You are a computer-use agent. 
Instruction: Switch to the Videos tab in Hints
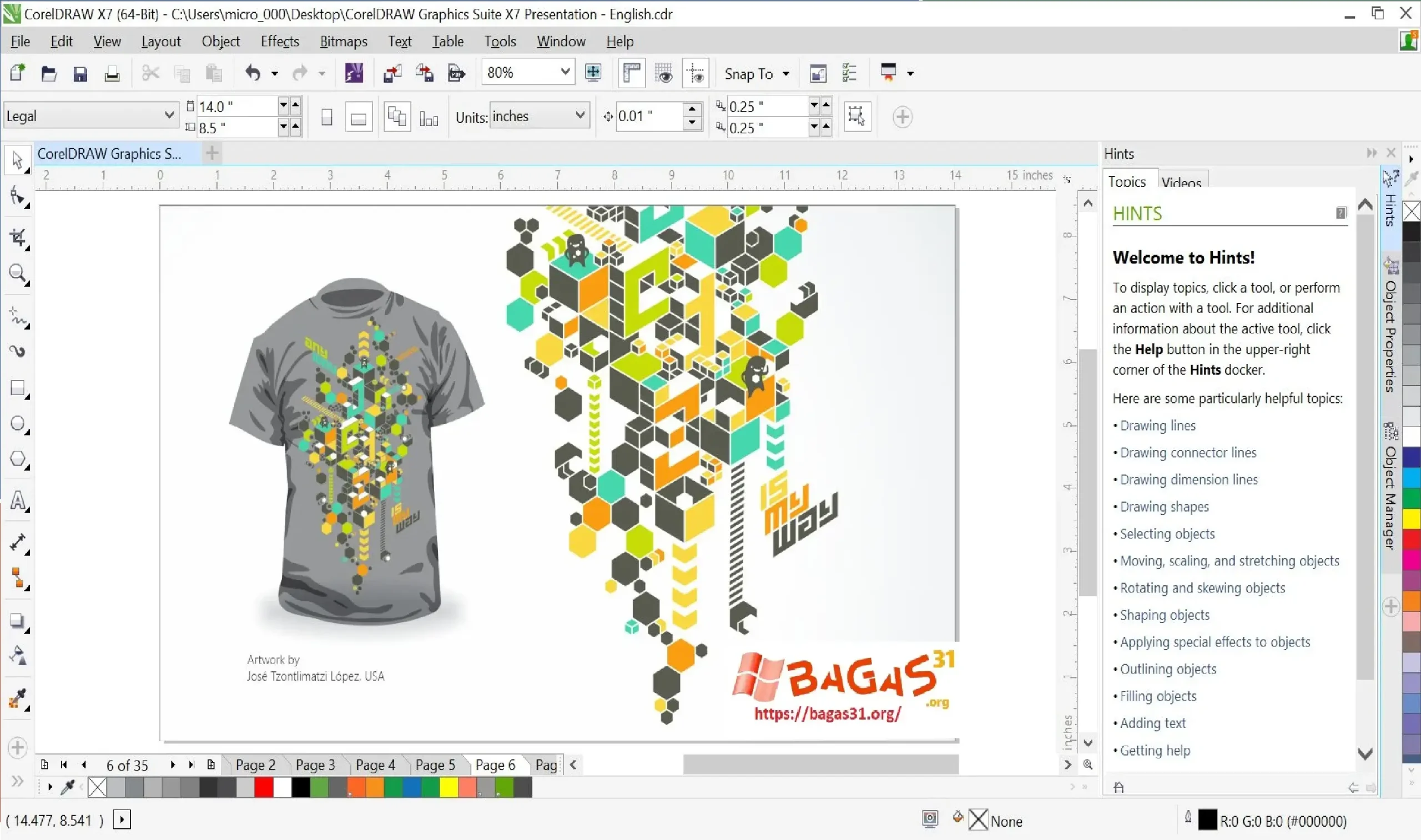tap(1181, 181)
